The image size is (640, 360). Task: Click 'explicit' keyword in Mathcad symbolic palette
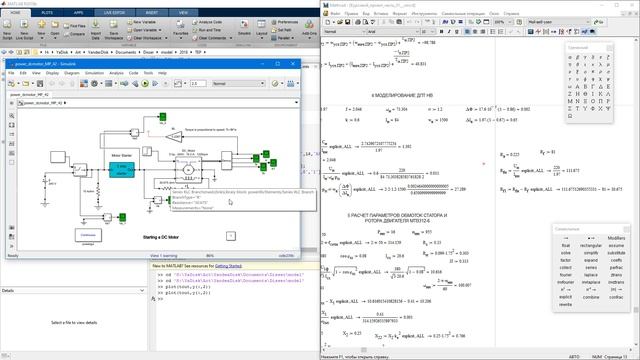click(566, 297)
